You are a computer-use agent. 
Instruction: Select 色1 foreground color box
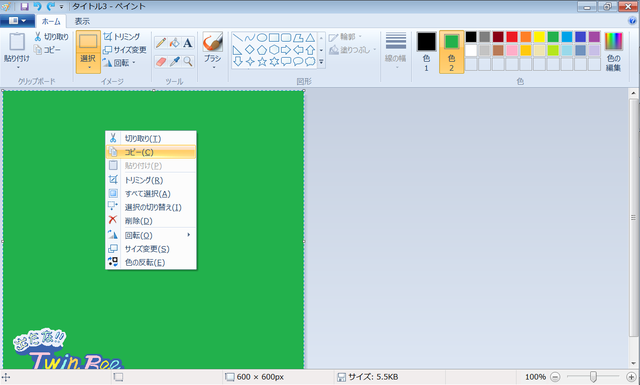pyautogui.click(x=427, y=52)
